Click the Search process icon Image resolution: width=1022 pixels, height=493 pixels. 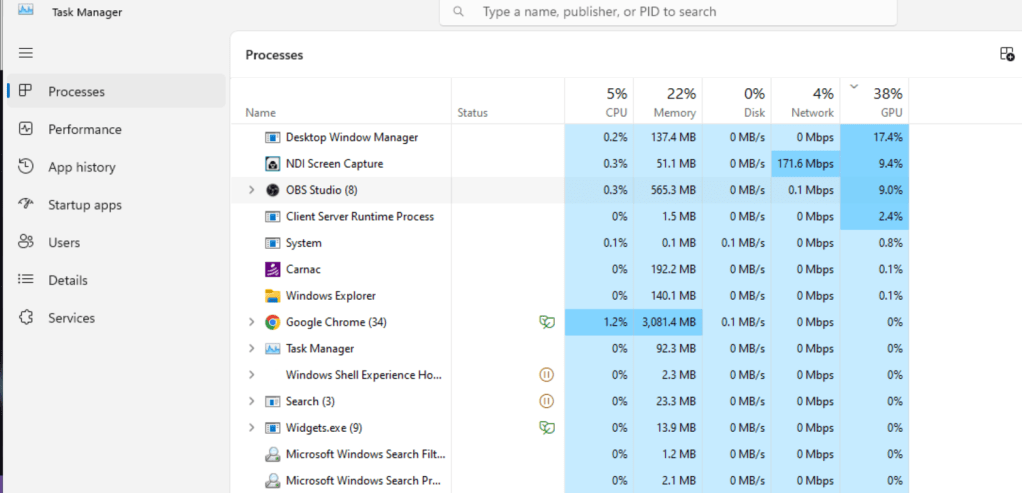tap(272, 402)
